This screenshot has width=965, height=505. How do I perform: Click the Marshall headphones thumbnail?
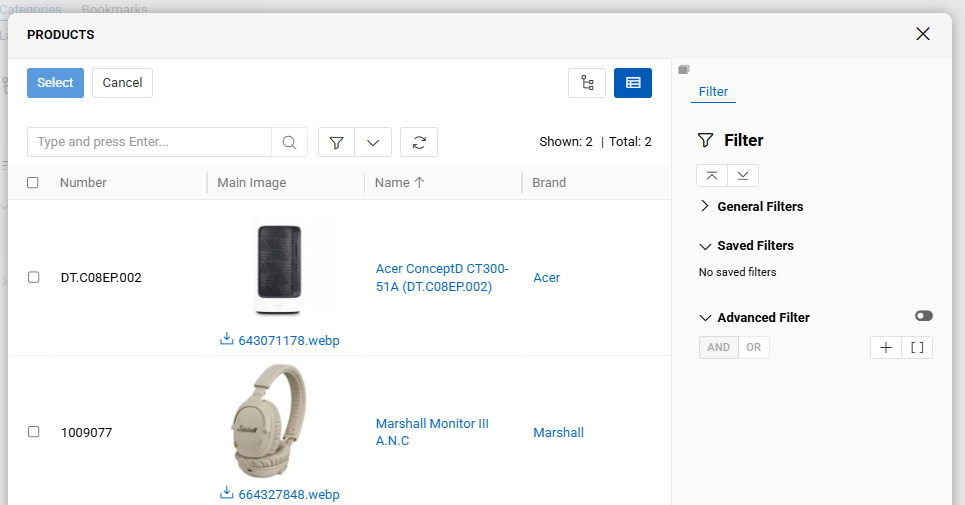[269, 421]
